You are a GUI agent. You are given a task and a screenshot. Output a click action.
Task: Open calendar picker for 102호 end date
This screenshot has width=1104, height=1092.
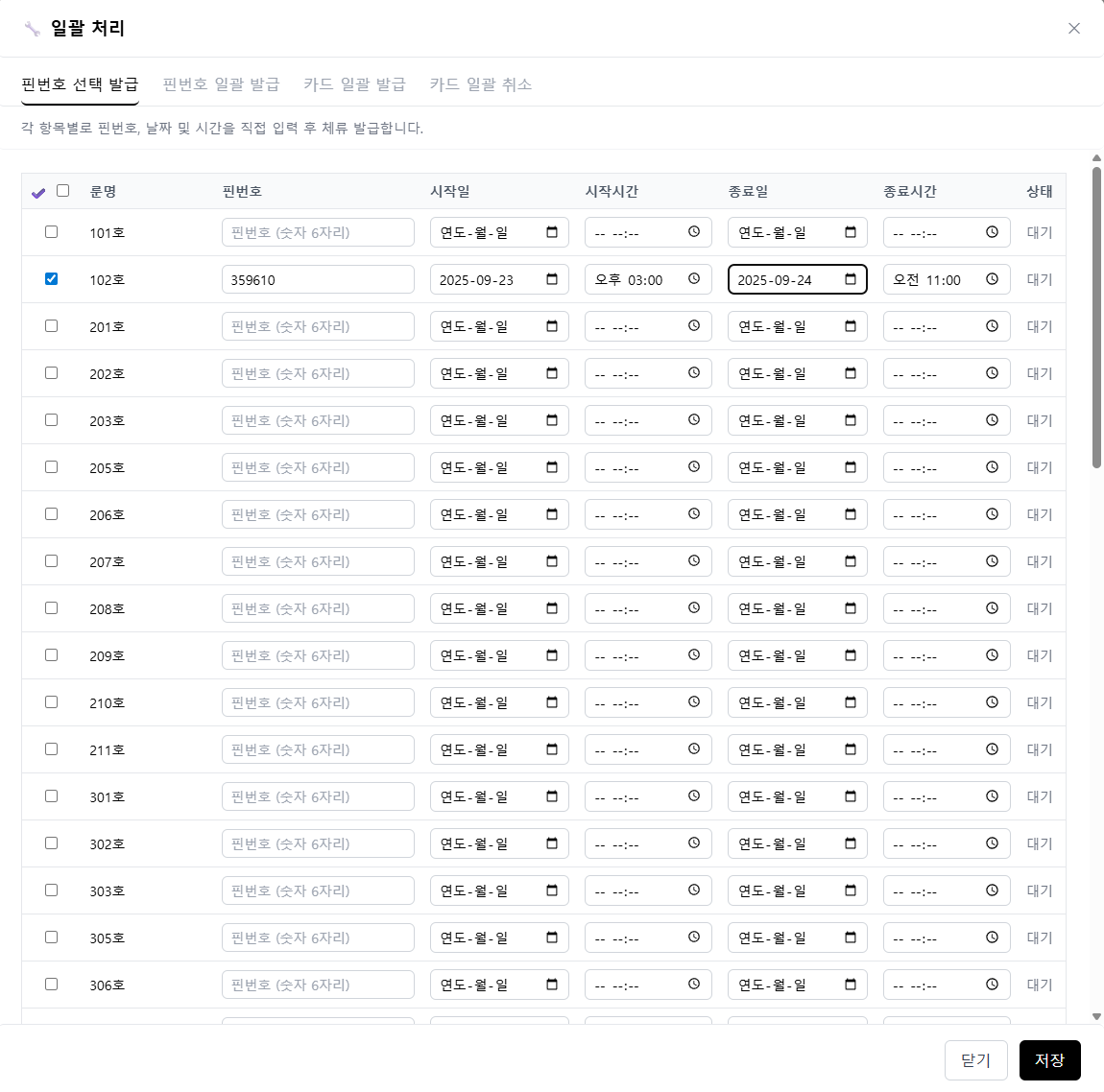851,279
